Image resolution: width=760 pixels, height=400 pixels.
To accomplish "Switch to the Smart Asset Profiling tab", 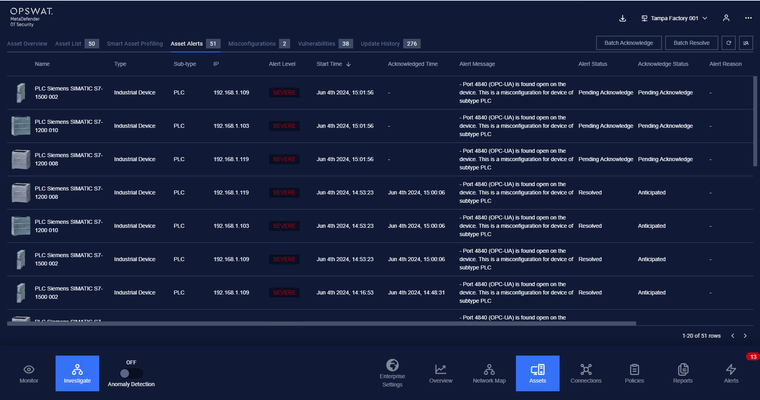I will [135, 44].
